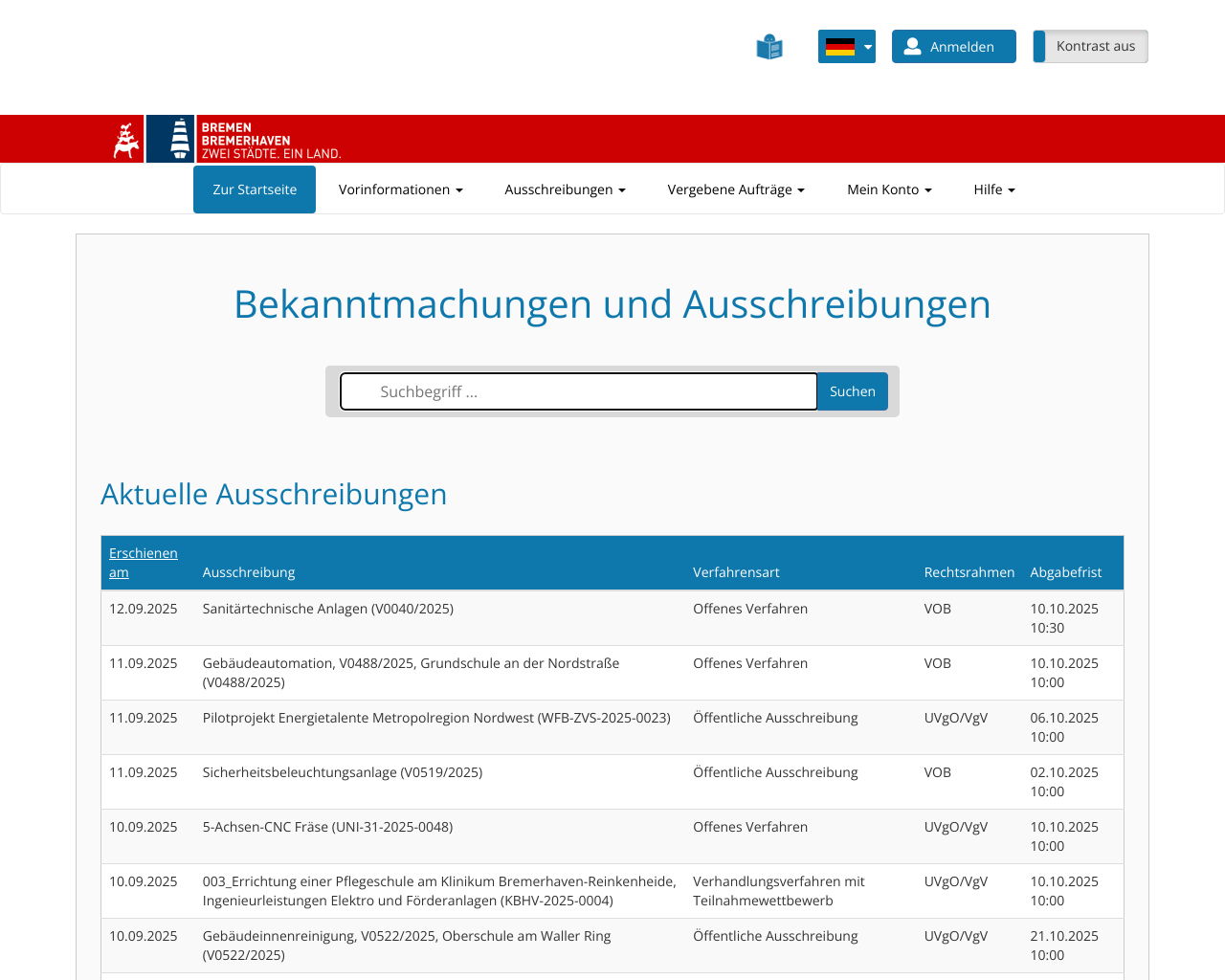Click the Suchen button
The image size is (1225, 980).
853,391
